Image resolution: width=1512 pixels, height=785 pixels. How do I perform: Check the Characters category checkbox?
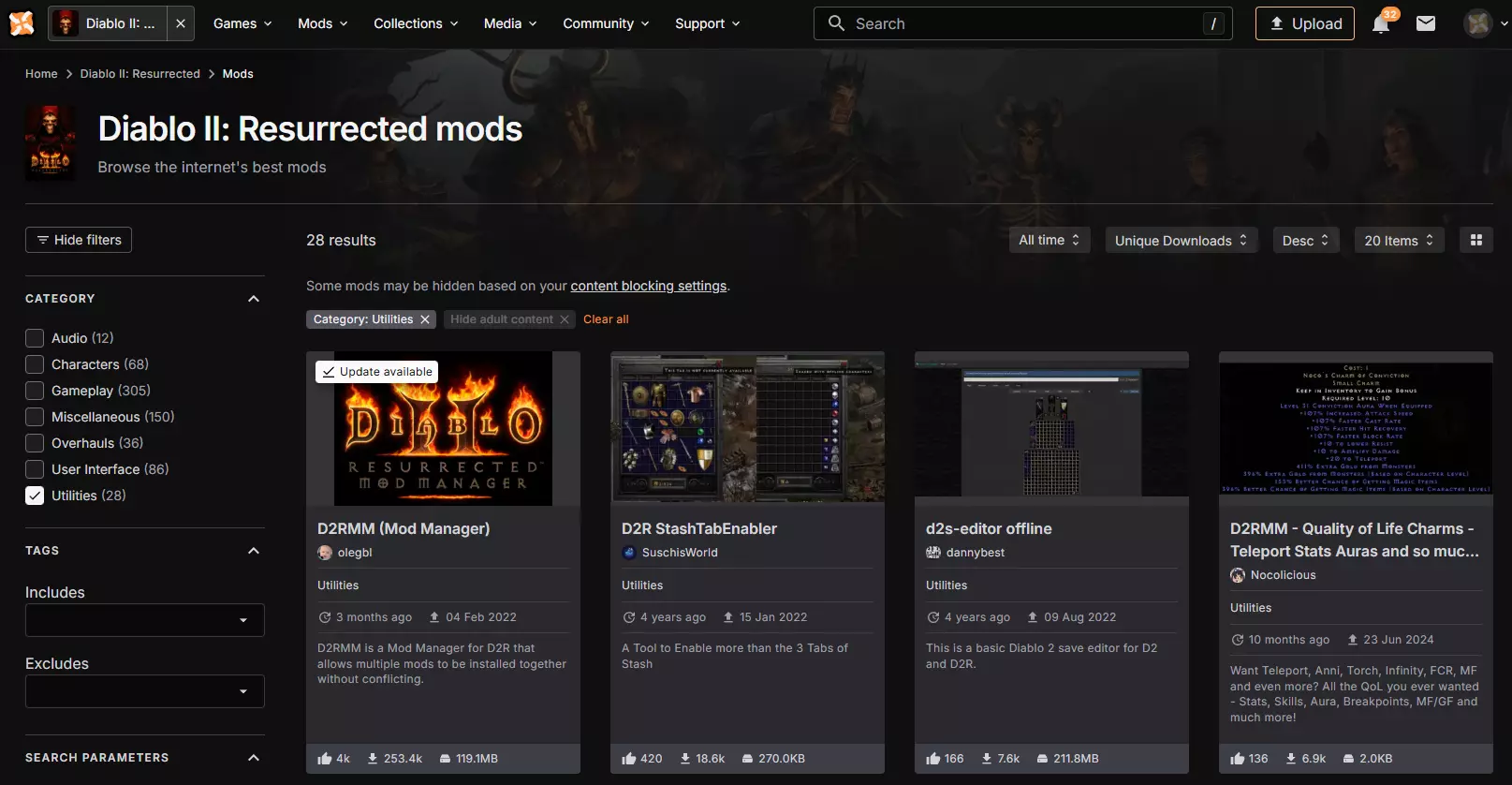[35, 364]
